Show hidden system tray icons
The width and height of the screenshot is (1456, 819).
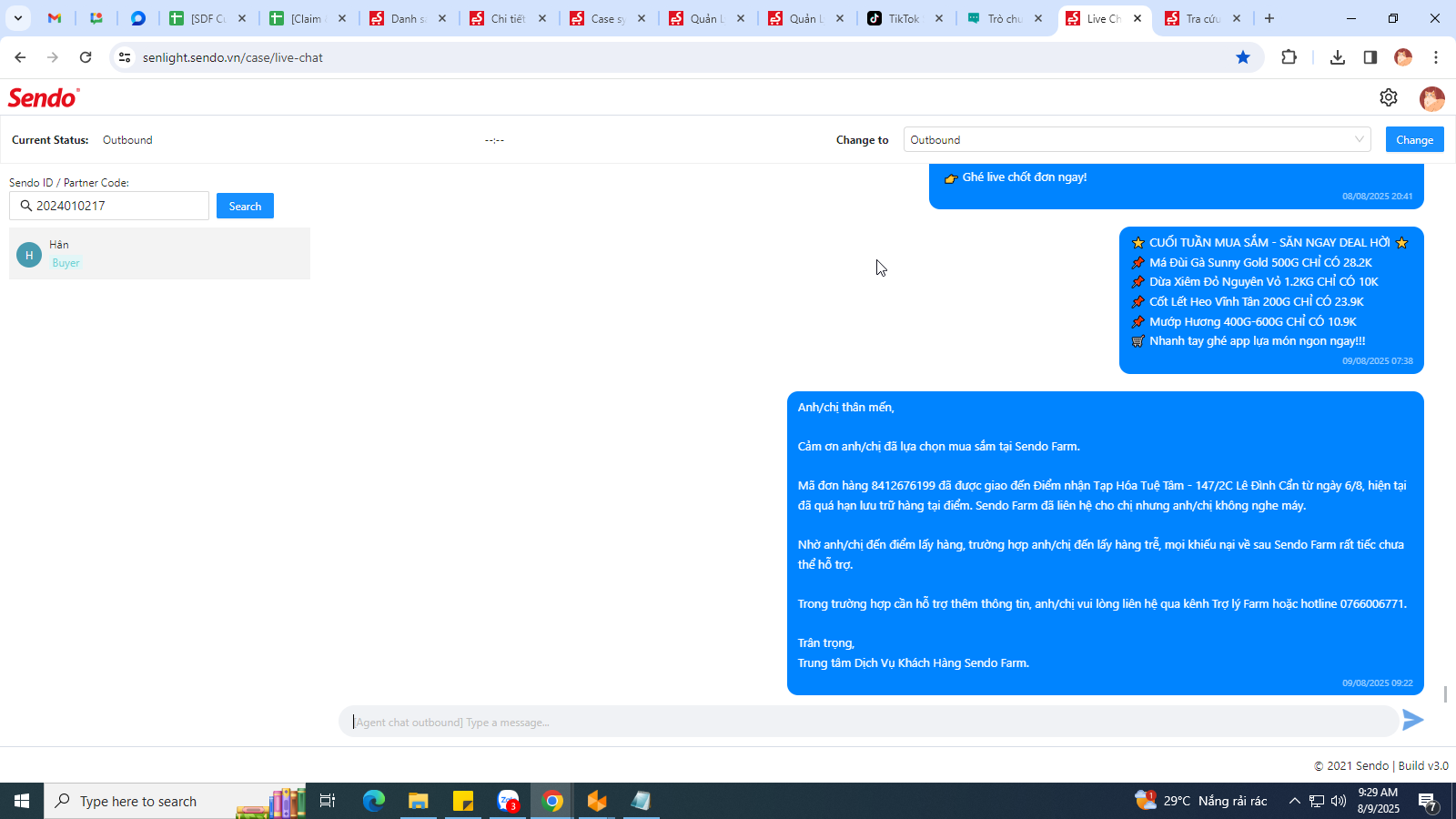(1294, 801)
